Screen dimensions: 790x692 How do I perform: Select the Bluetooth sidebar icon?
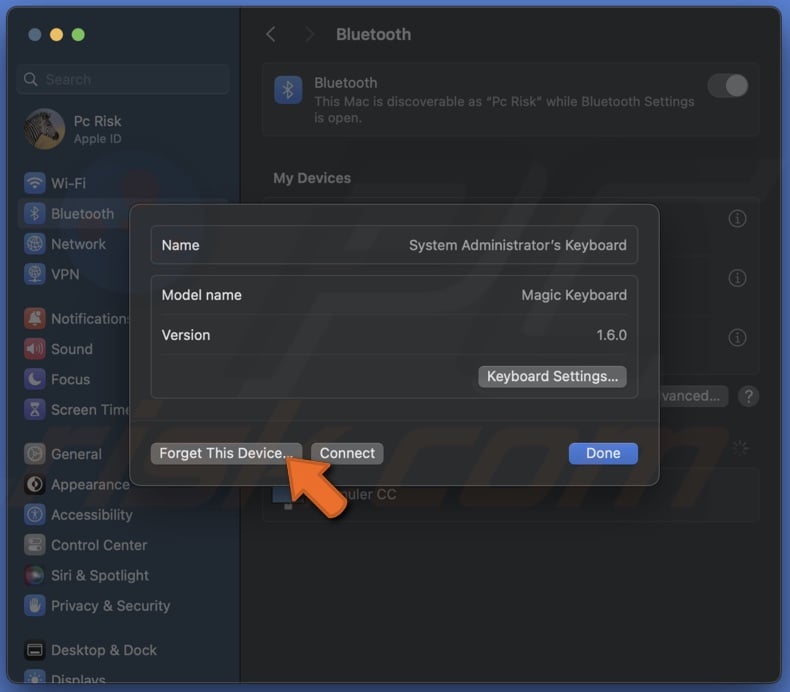tap(34, 213)
